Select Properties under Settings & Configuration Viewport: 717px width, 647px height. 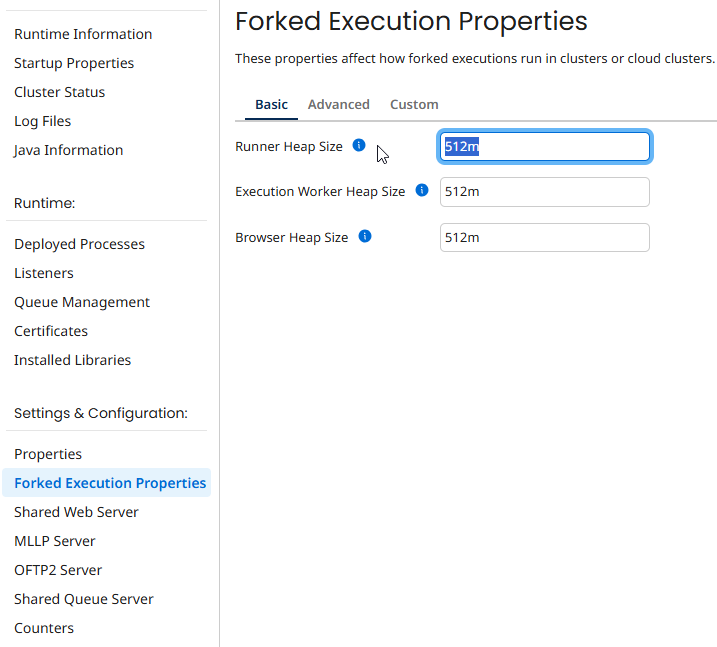[48, 454]
